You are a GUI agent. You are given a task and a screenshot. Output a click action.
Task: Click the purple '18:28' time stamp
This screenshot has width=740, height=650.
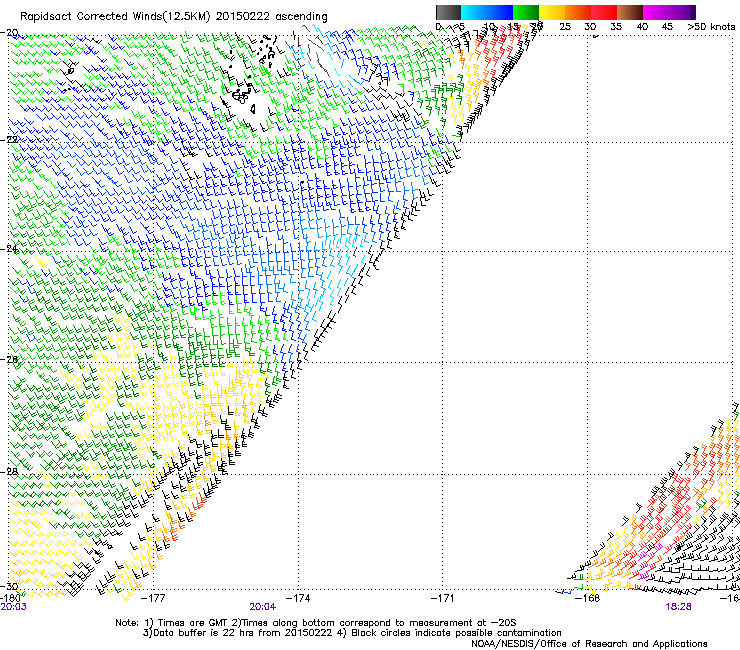point(678,607)
